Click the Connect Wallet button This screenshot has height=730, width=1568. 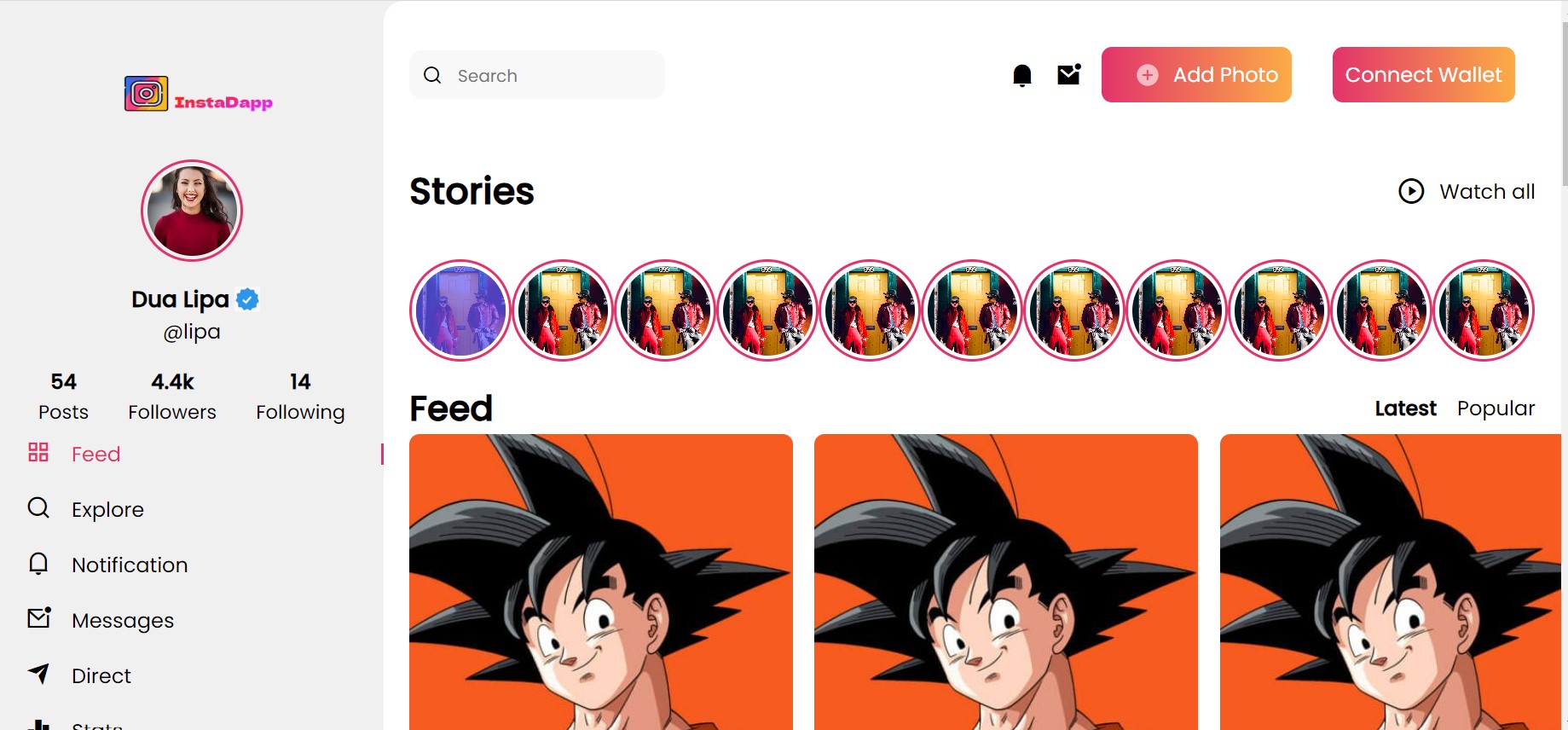coord(1423,74)
